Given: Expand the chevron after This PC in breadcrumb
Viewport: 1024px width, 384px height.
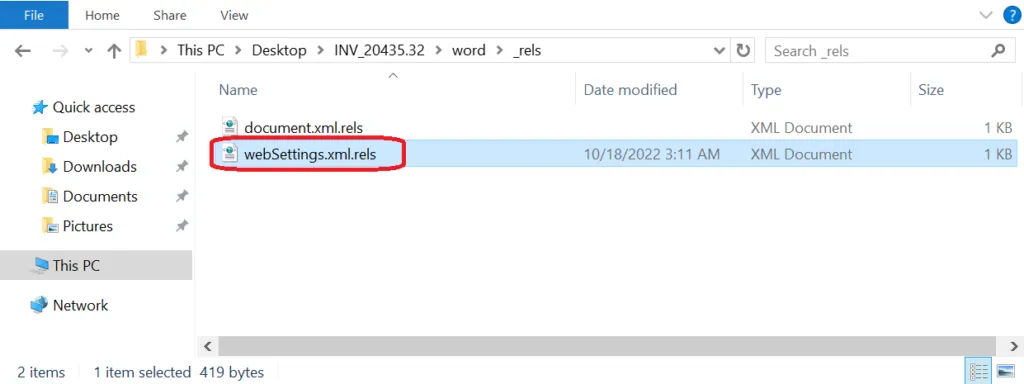Looking at the screenshot, I should 239,51.
